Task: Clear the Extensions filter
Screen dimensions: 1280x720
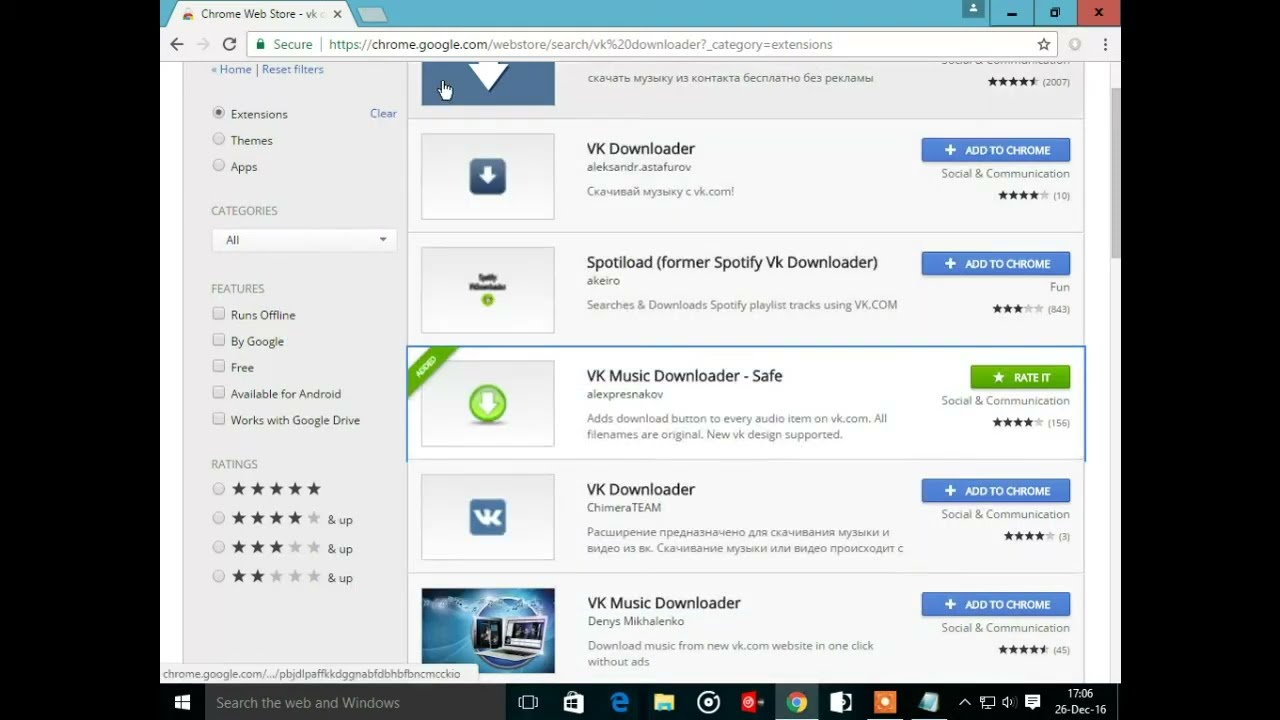Action: click(383, 113)
